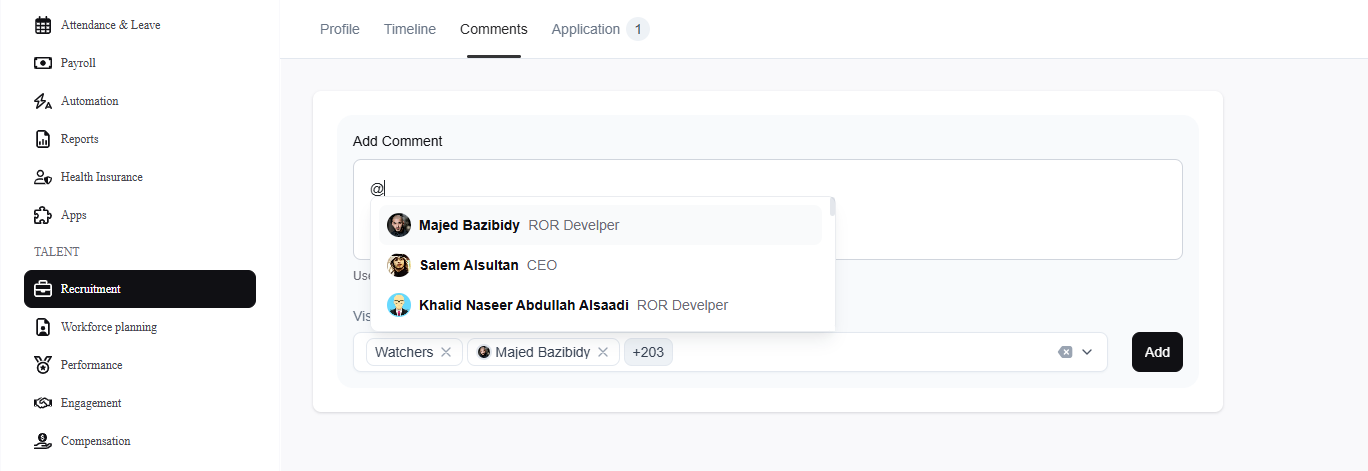Click the Engagement handshake icon
Image resolution: width=1368 pixels, height=471 pixels.
pos(43,403)
